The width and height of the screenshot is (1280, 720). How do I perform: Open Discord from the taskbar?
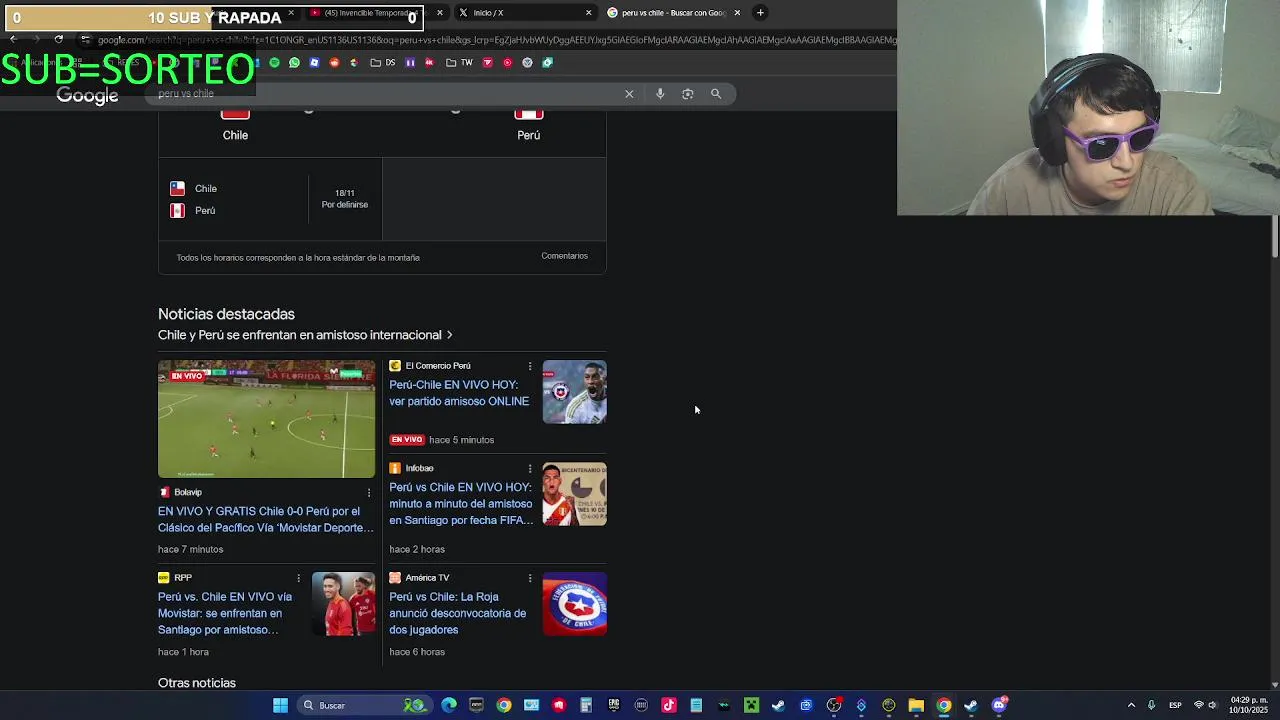coord(999,705)
